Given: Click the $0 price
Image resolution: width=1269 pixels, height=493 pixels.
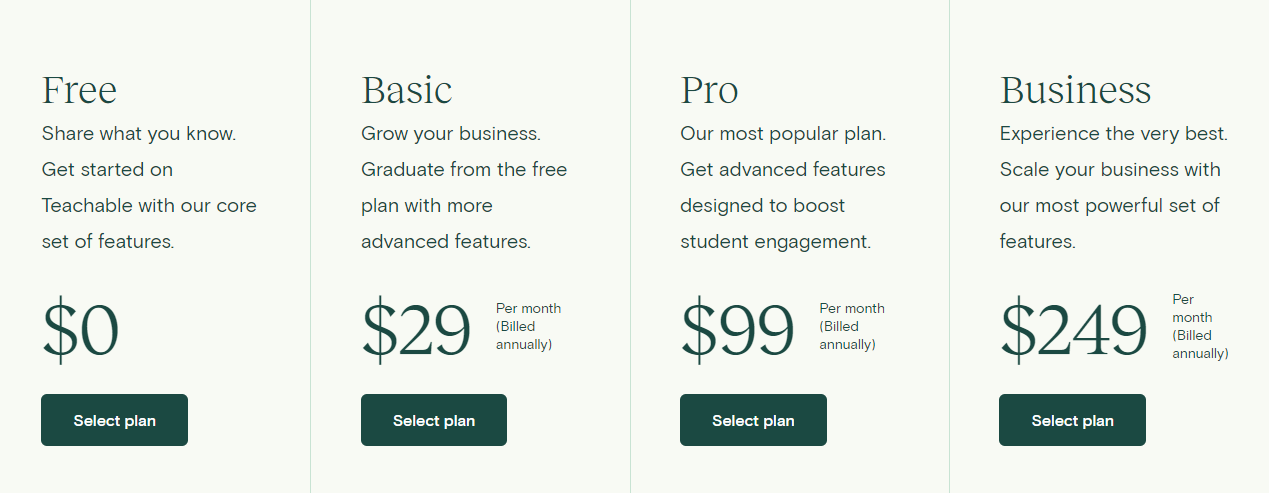Looking at the screenshot, I should pyautogui.click(x=81, y=330).
